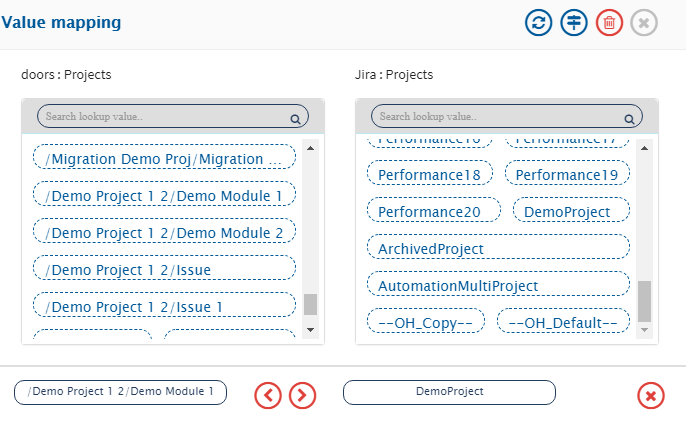
Task: Select /Demo Project 1 2/Issue 1 value
Action: 165,306
